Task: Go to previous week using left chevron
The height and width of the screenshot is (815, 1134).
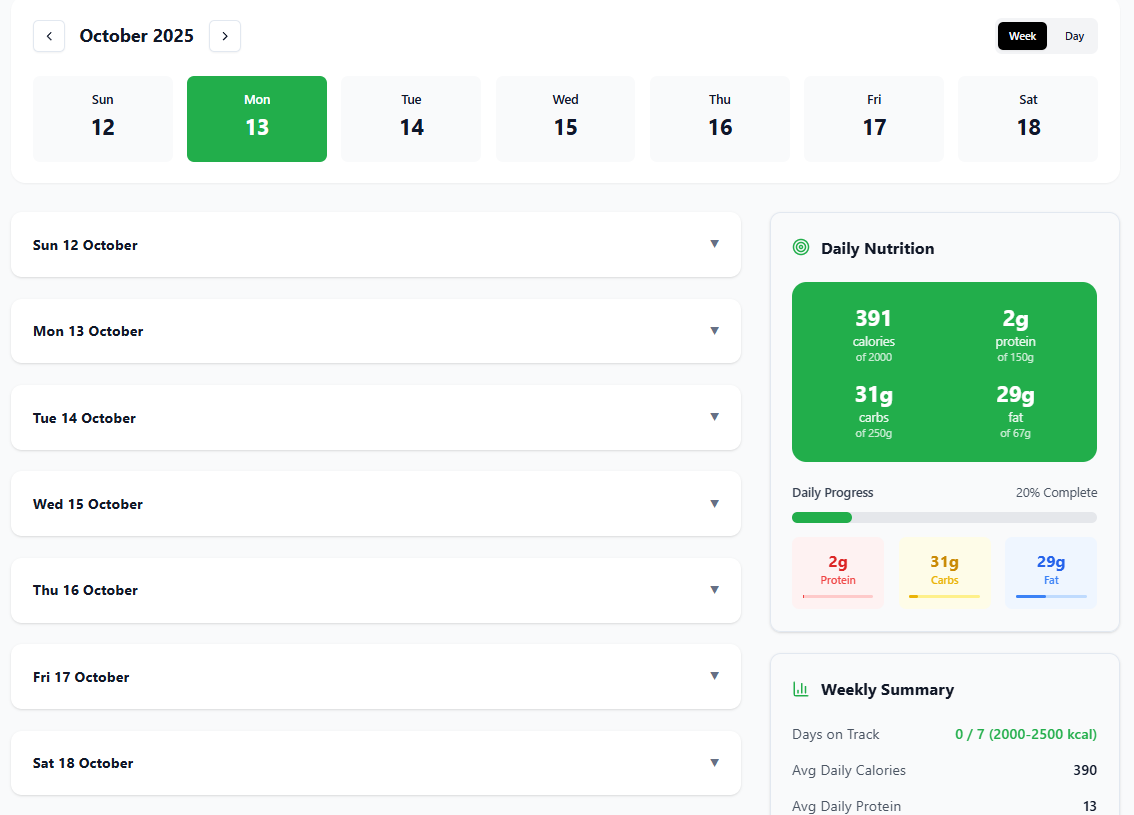Action: 49,36
